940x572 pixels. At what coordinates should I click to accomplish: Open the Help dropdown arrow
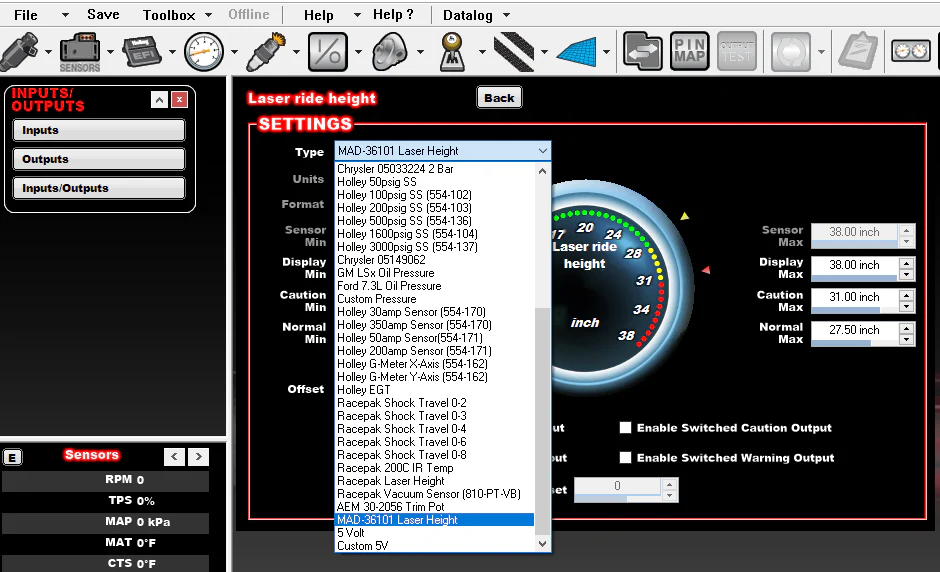coord(357,15)
